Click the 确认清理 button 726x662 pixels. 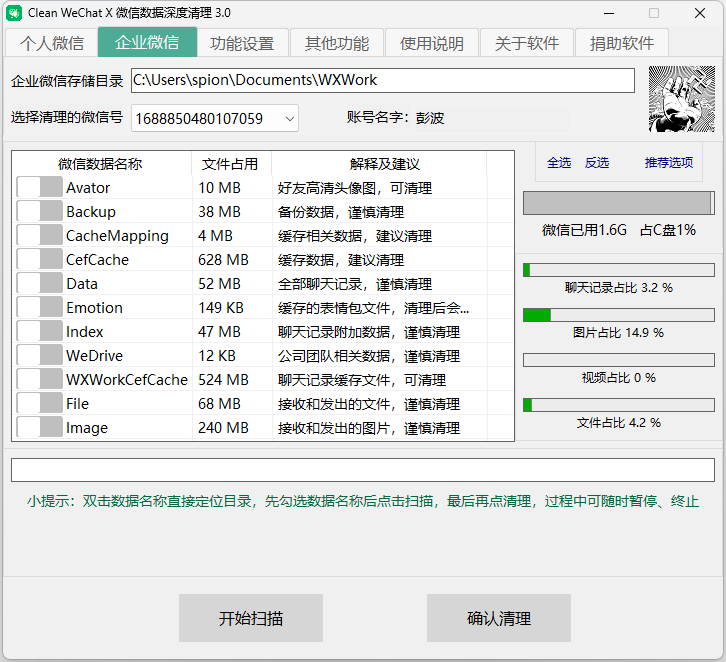[499, 618]
